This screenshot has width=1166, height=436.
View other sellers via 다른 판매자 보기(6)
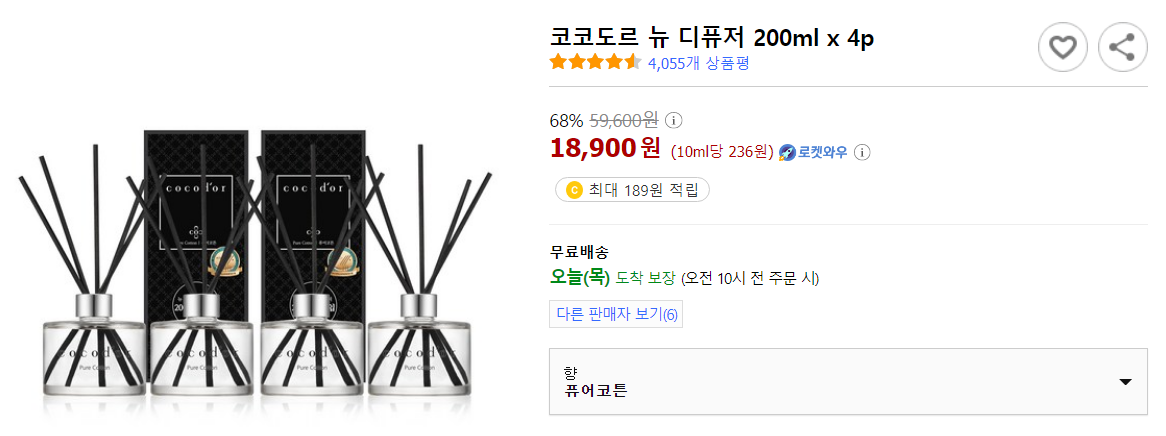point(616,314)
